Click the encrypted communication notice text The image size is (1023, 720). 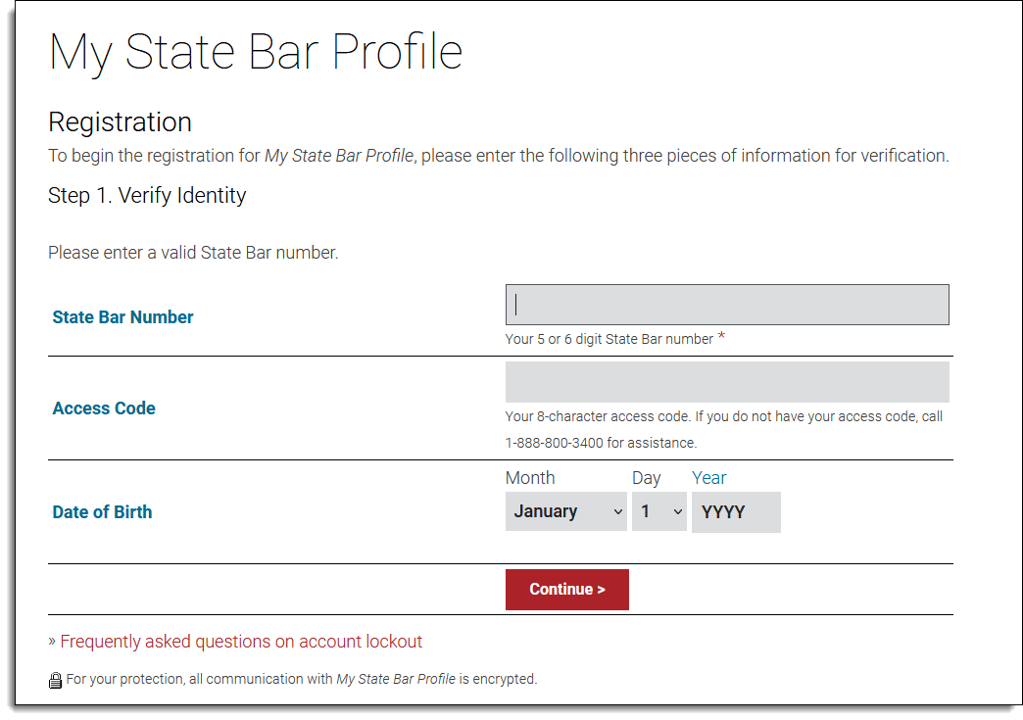[x=300, y=679]
